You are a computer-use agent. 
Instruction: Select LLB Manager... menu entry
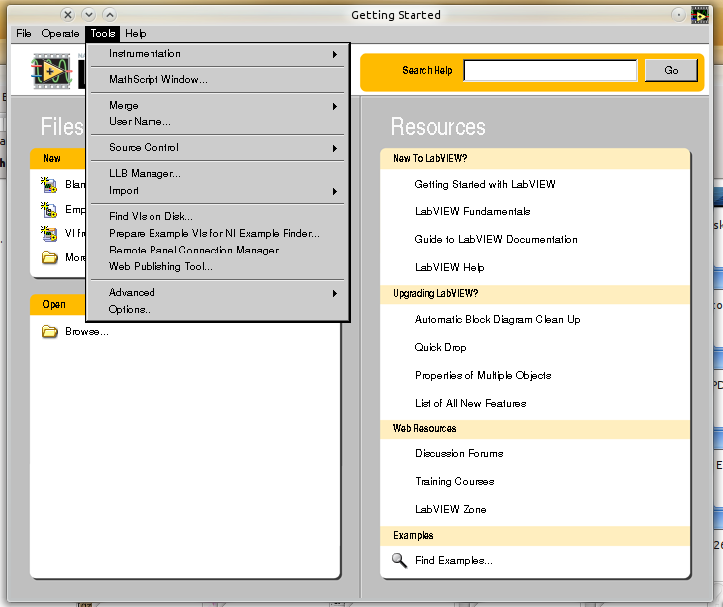pyautogui.click(x=217, y=173)
